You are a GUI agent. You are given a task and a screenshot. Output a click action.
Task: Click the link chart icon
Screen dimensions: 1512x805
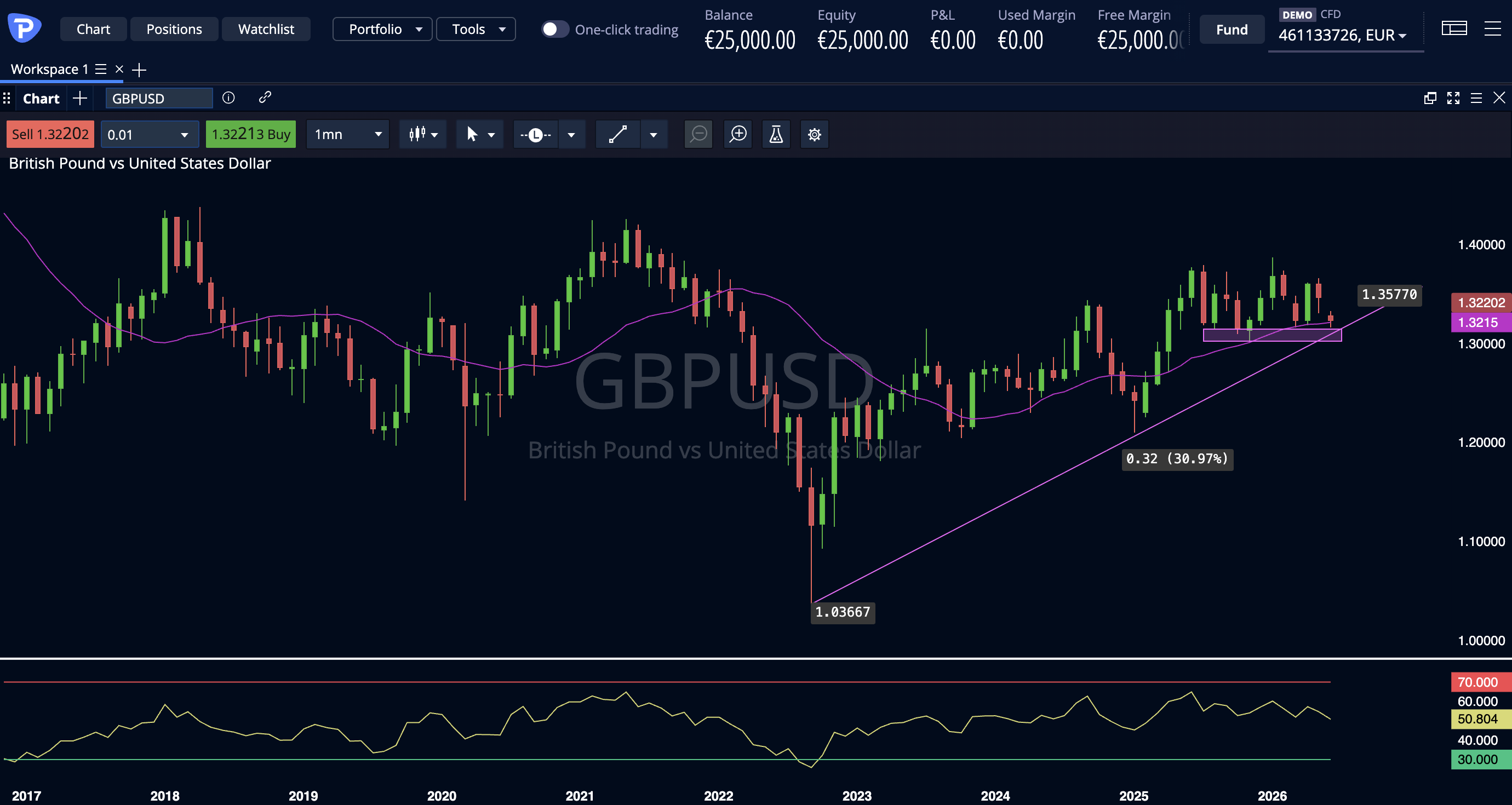265,97
